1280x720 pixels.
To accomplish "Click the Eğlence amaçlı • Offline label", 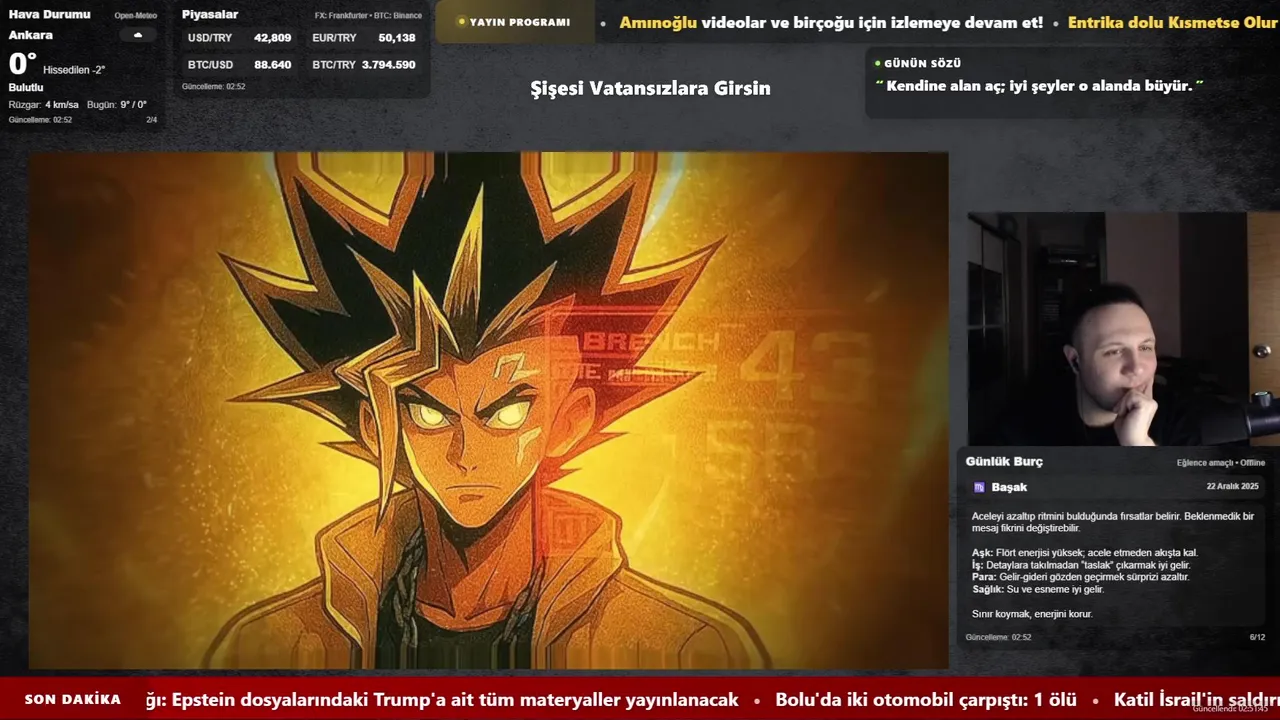I will tap(1221, 463).
